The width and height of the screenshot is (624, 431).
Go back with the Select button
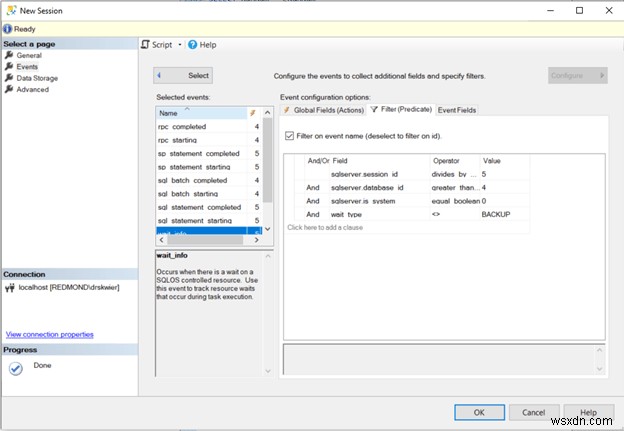point(183,75)
